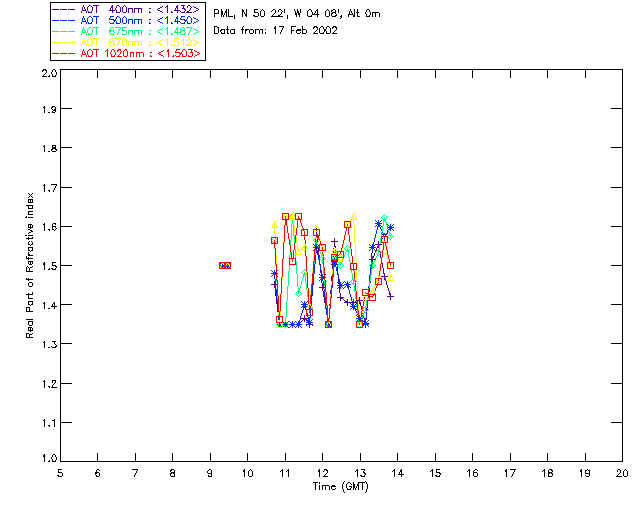This screenshot has height=512, width=640.
Task: Click the 1.0 y-axis label
Action: pyautogui.click(x=49, y=459)
